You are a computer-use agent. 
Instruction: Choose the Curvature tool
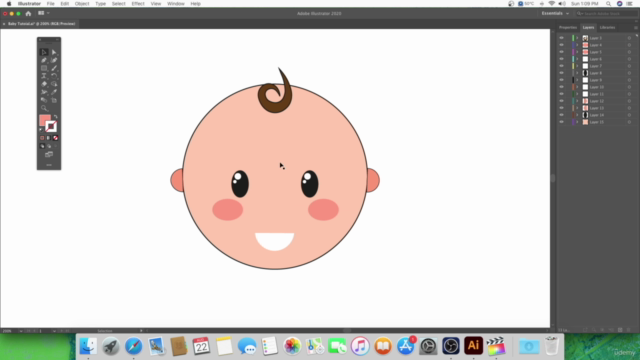[x=54, y=60]
